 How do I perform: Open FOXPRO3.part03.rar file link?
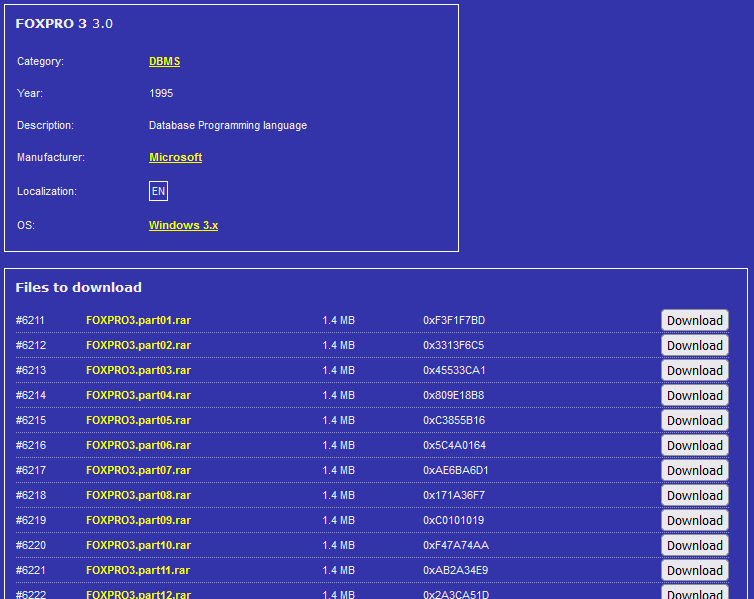(x=138, y=370)
